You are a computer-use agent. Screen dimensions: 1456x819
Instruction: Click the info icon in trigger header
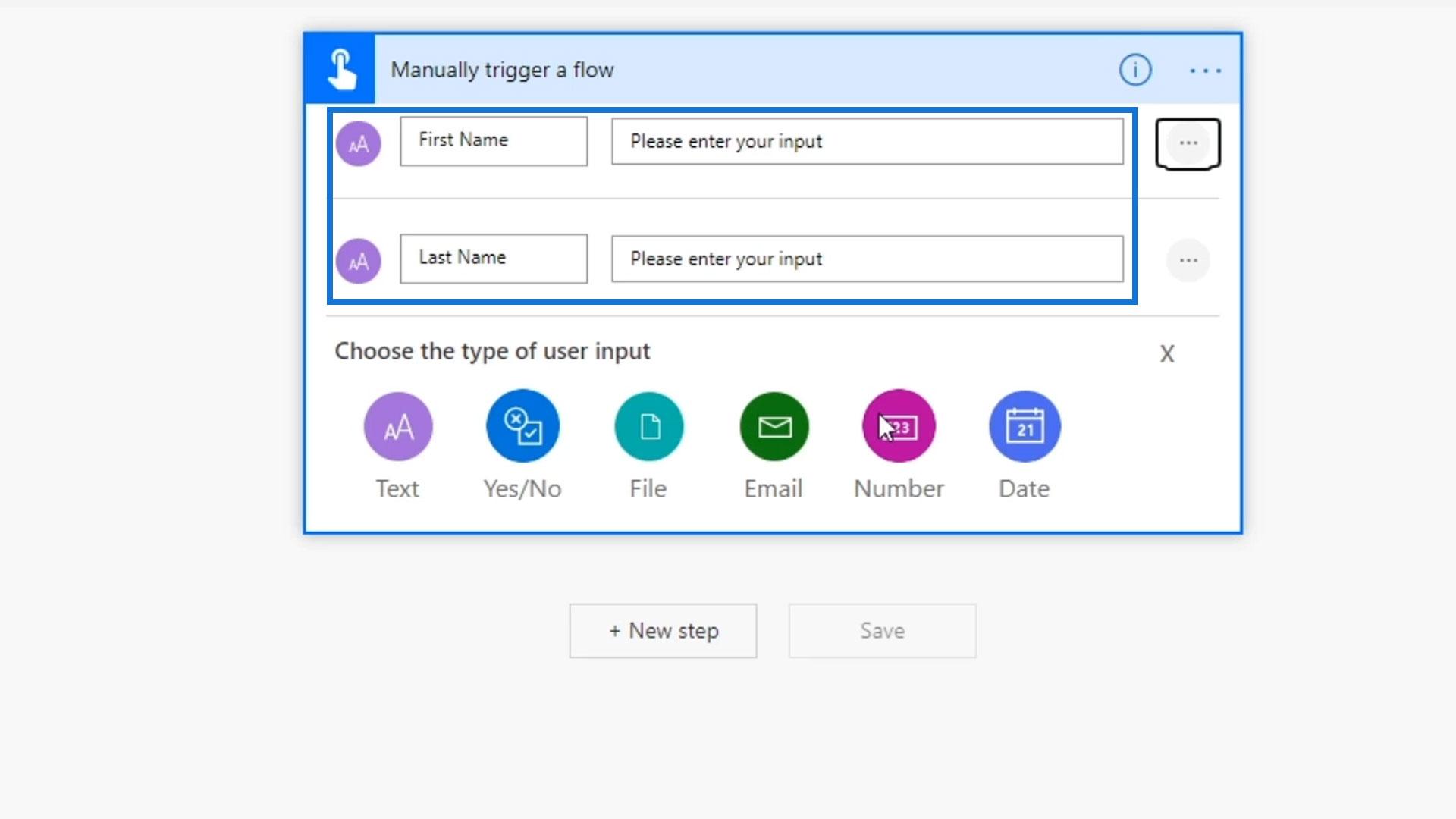point(1135,70)
